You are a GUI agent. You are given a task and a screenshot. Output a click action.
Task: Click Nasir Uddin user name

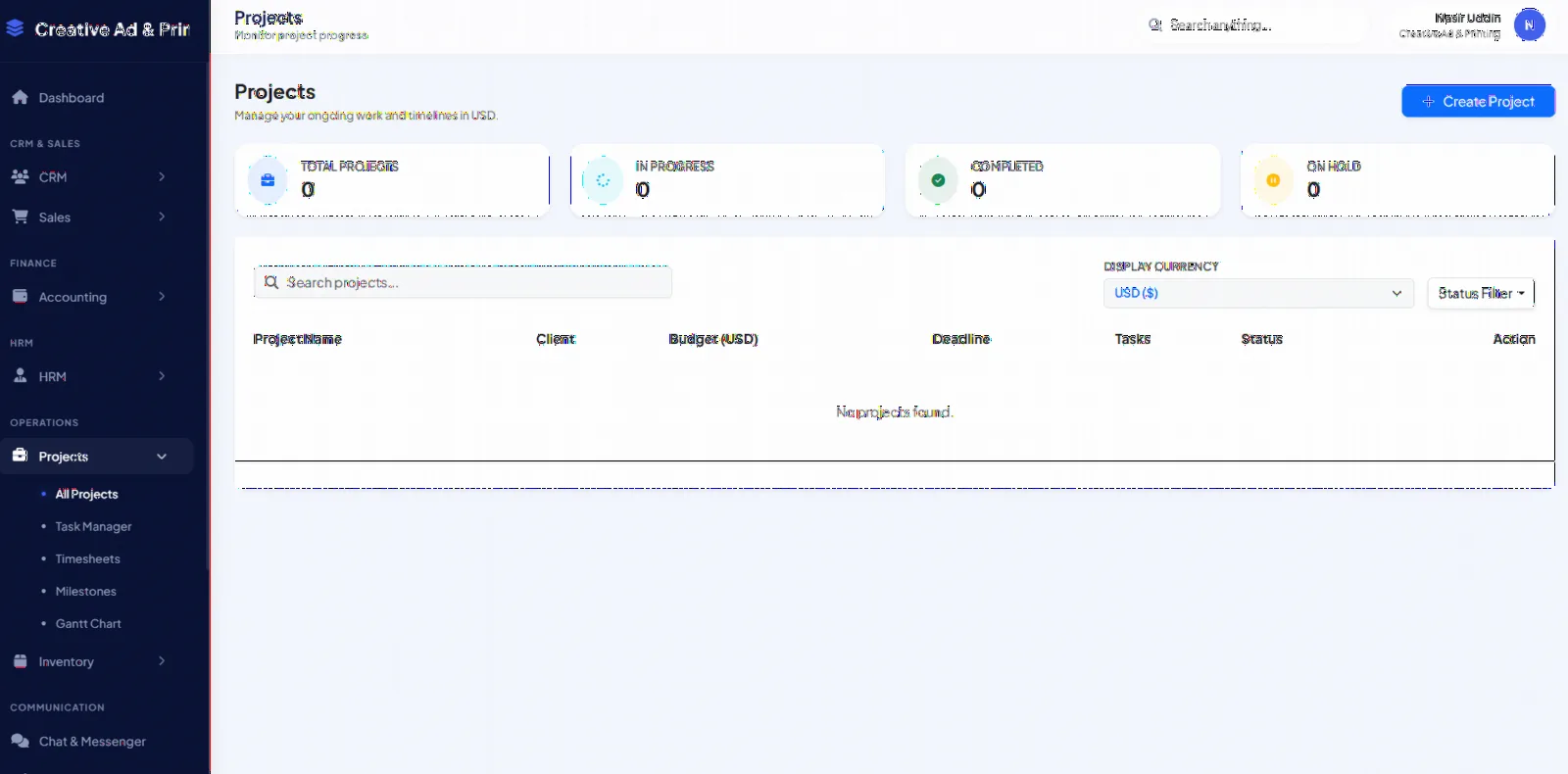(x=1467, y=18)
